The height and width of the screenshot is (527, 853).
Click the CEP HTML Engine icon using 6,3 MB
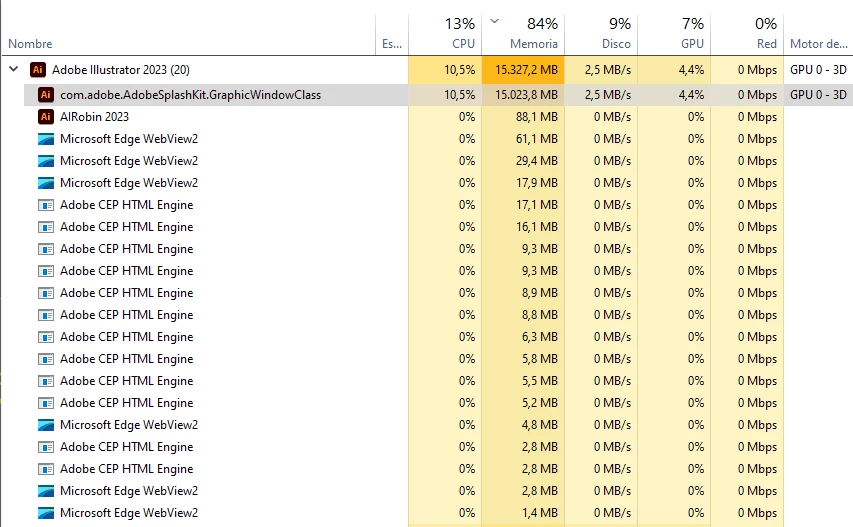pyautogui.click(x=46, y=337)
